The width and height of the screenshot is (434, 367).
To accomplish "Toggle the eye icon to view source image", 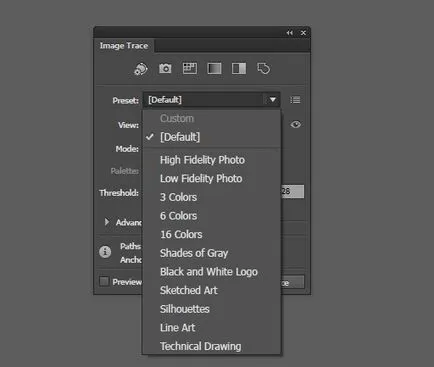I will (296, 125).
